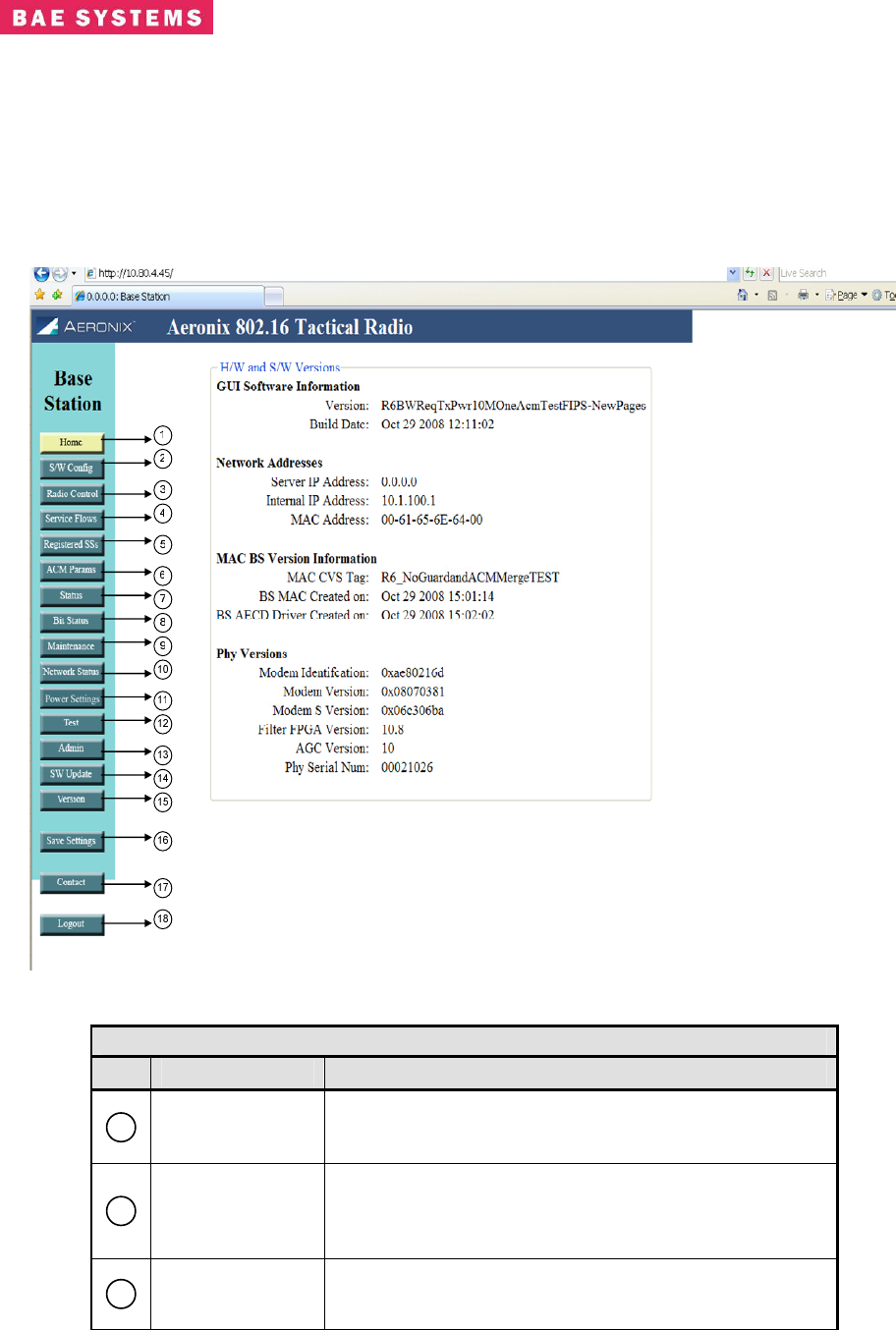View the Registered SSs page
The image size is (896, 1330).
[71, 544]
